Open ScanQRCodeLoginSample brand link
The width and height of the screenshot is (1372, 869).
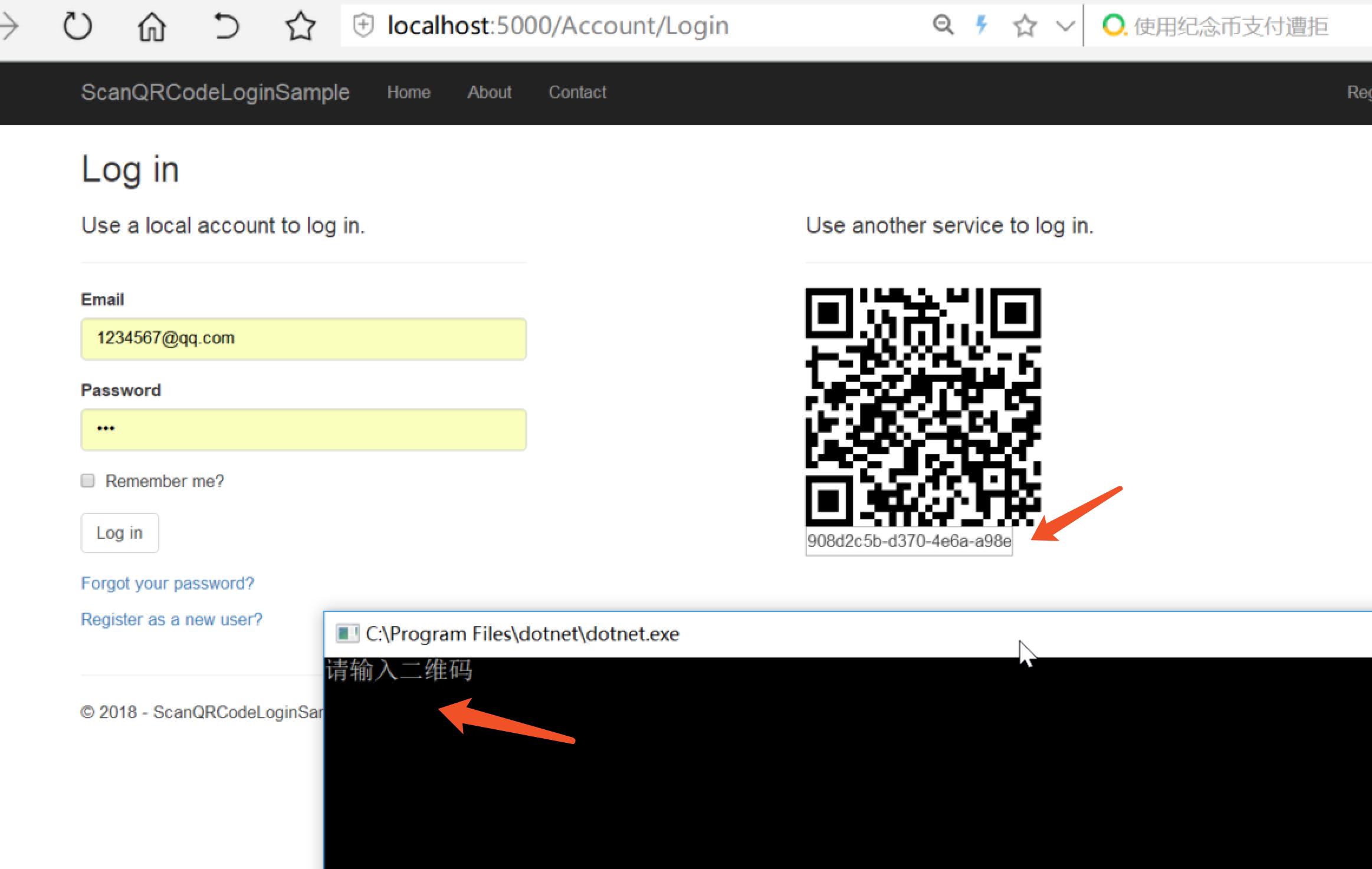(x=215, y=93)
